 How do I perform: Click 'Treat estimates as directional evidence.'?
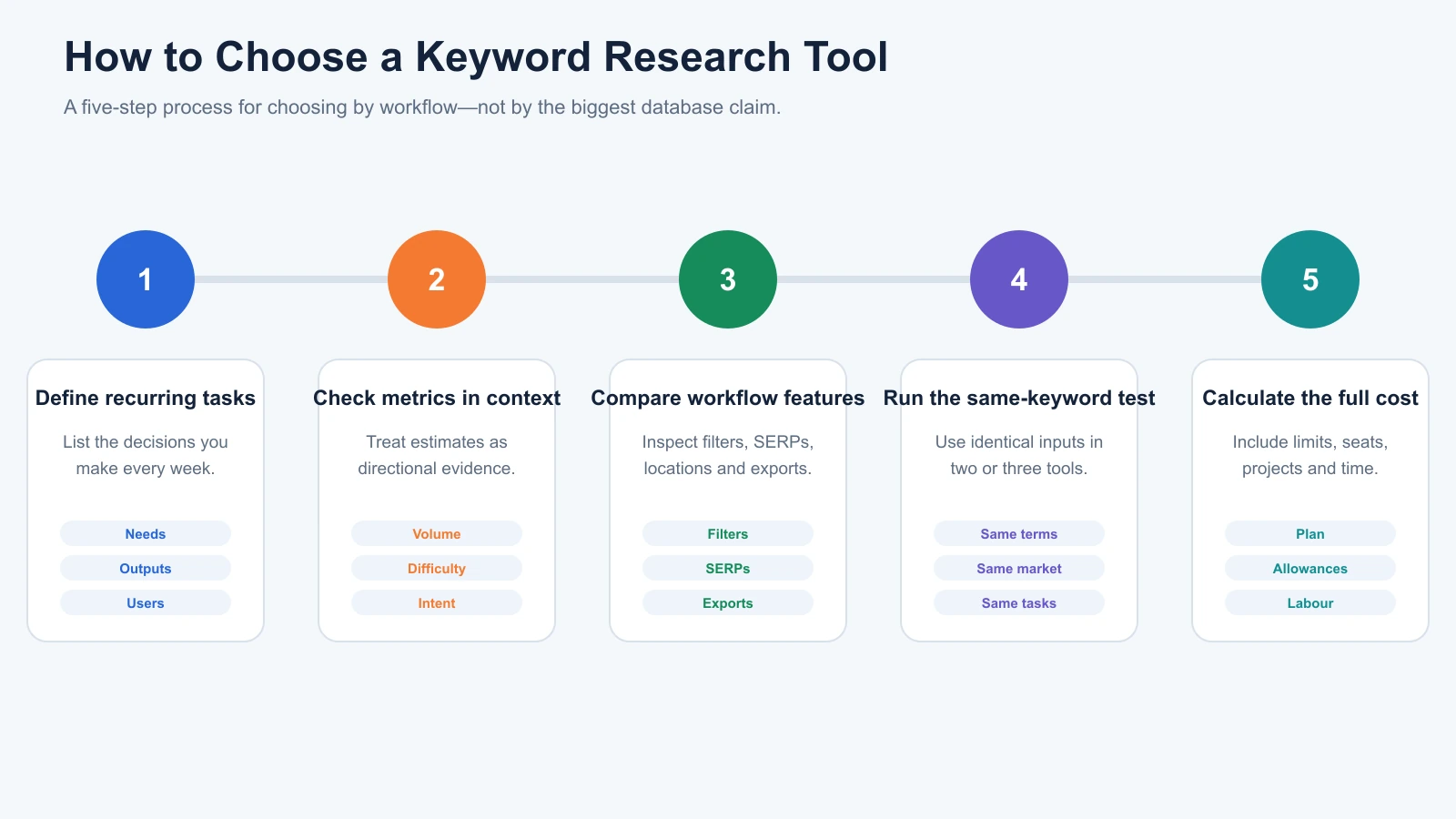coord(437,455)
